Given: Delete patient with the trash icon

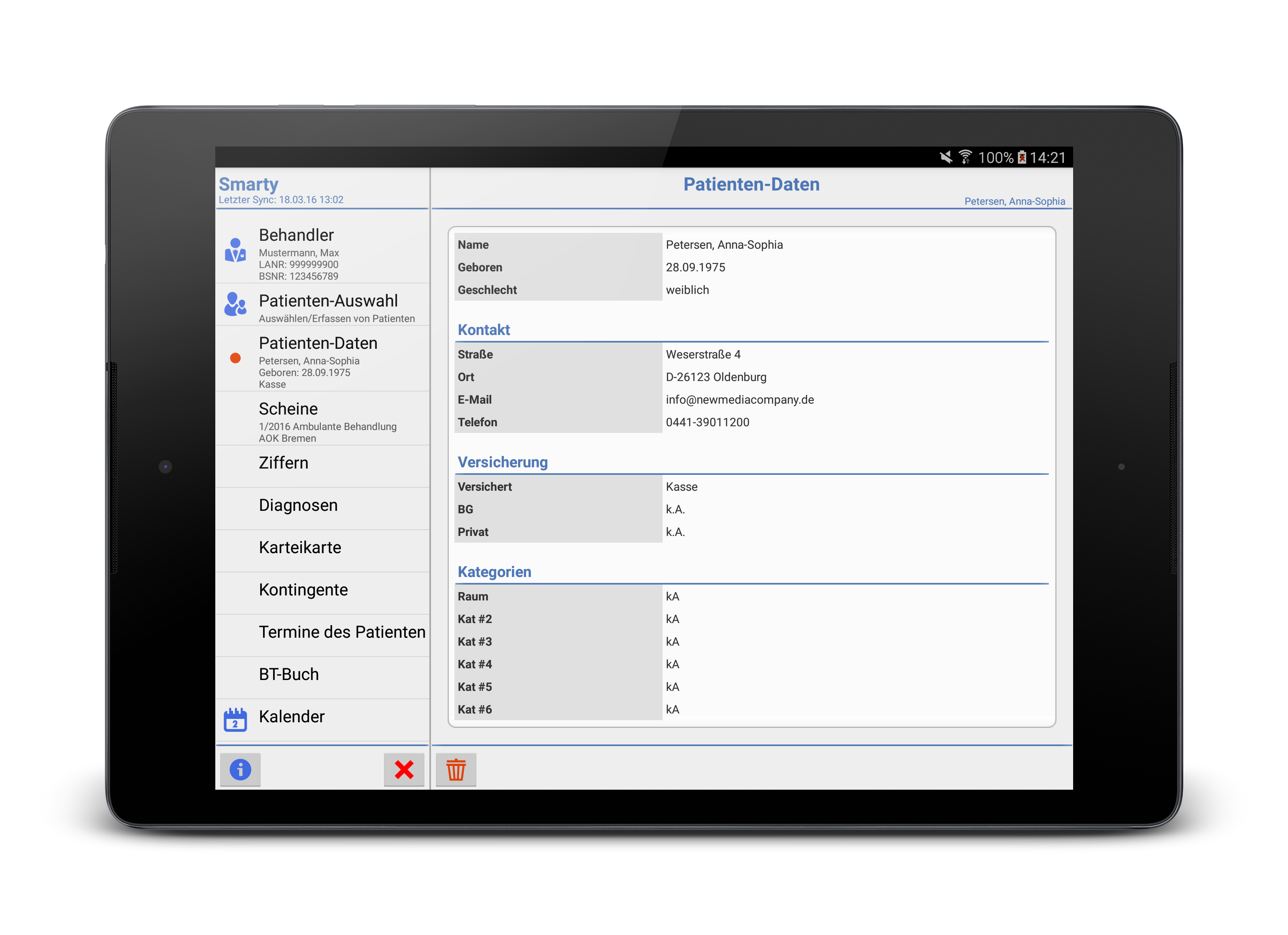Looking at the screenshot, I should coord(455,769).
